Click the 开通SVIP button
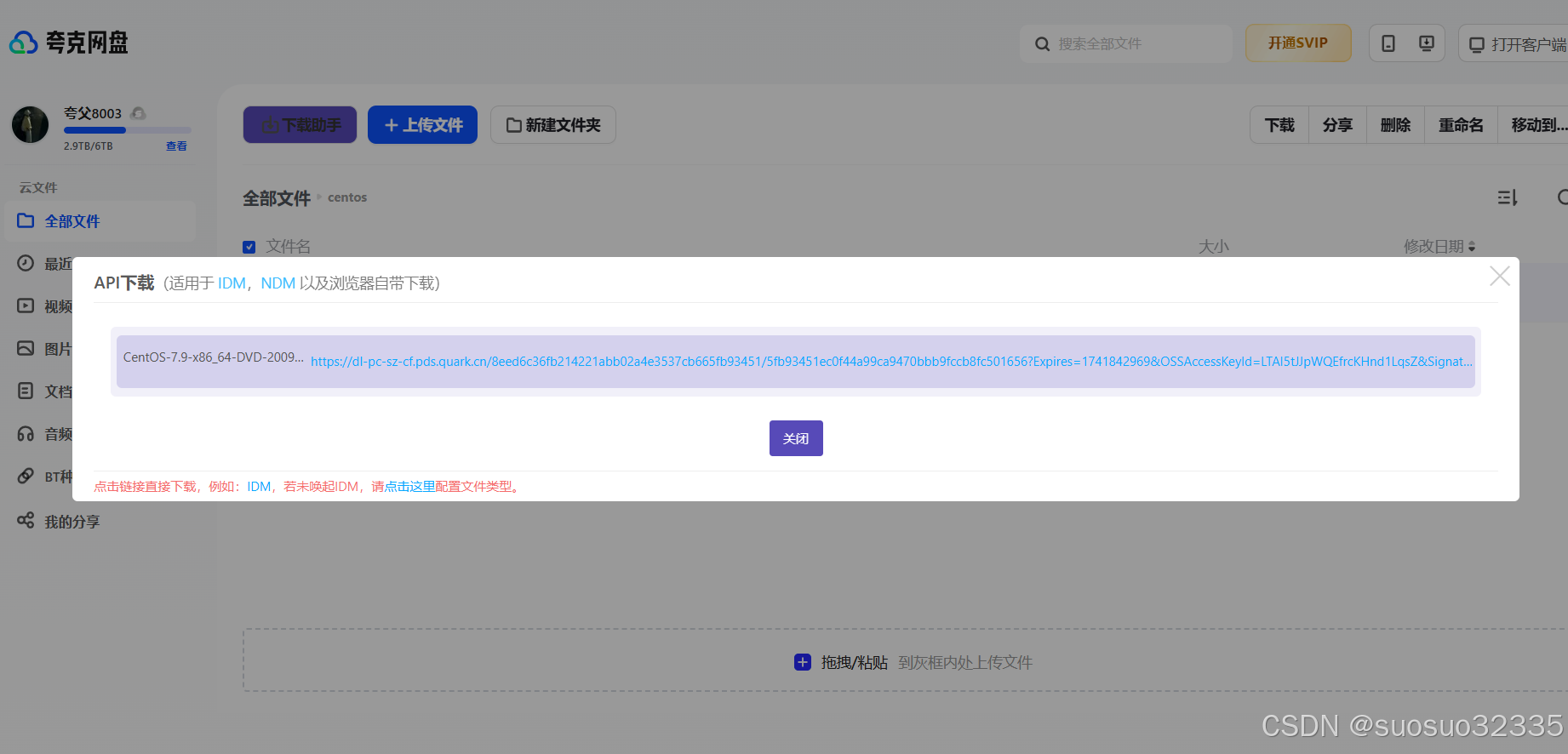 tap(1298, 43)
